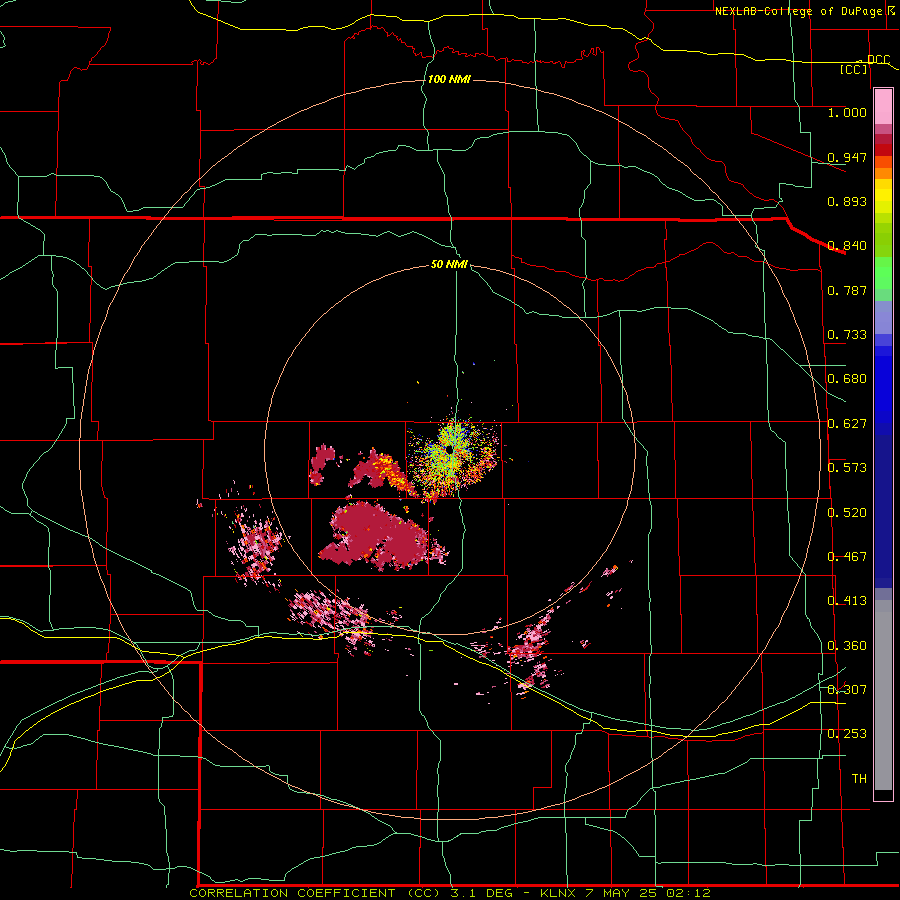Screen dimensions: 900x900
Task: Pick the gray color bar segment
Action: point(883,695)
